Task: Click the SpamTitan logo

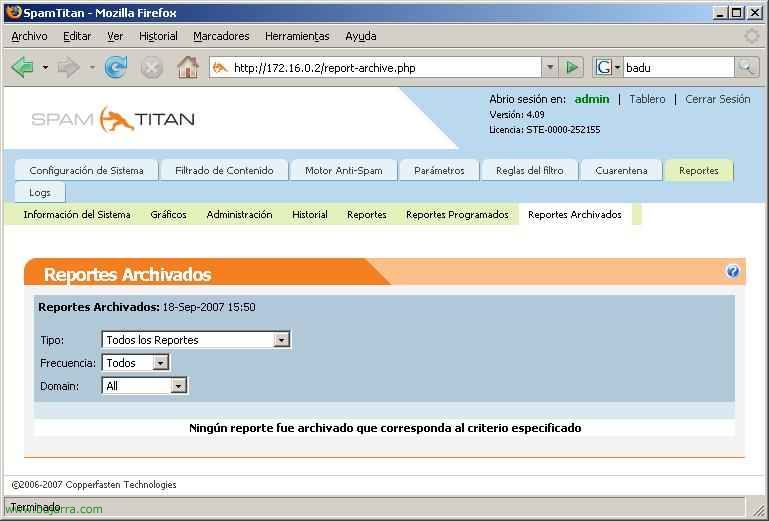Action: click(113, 119)
